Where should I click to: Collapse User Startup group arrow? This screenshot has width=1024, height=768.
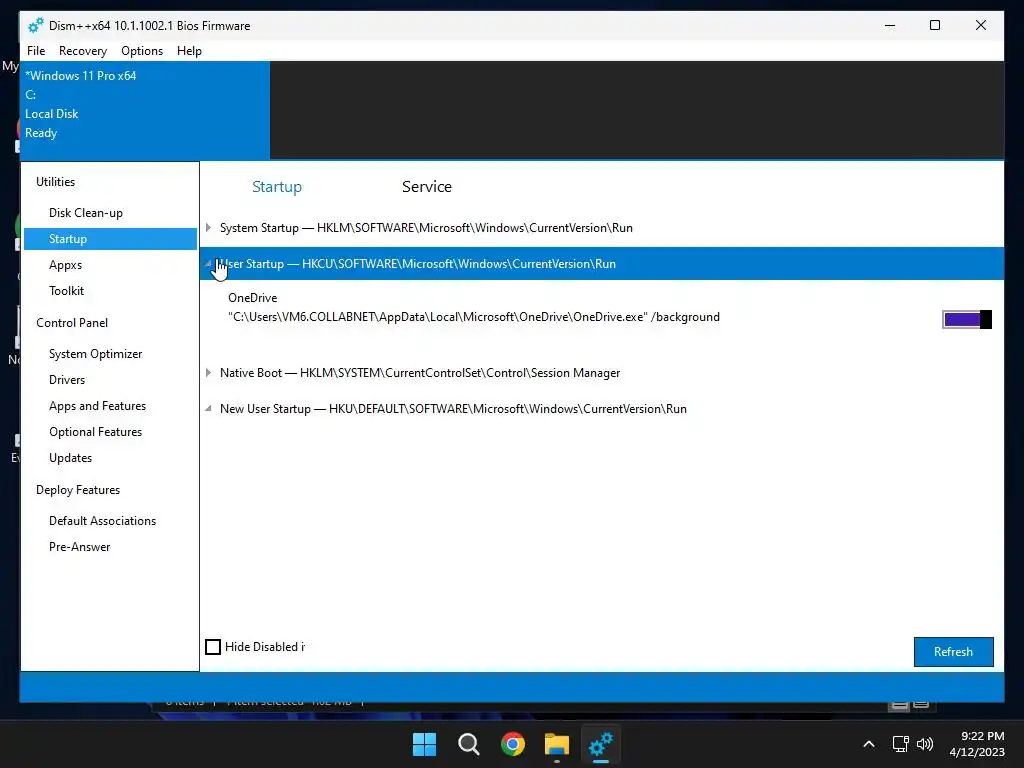click(208, 264)
